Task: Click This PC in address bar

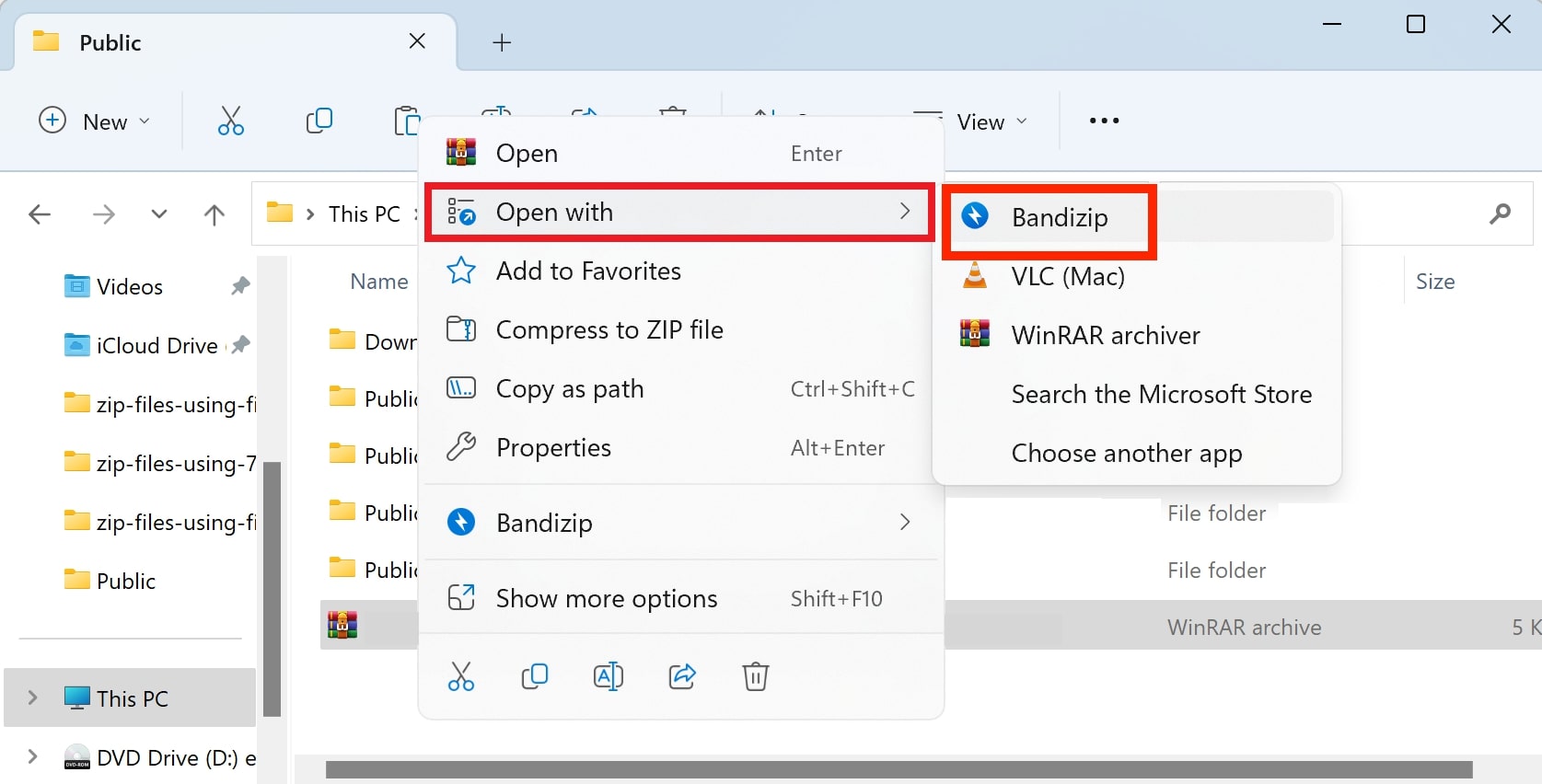Action: click(x=365, y=214)
